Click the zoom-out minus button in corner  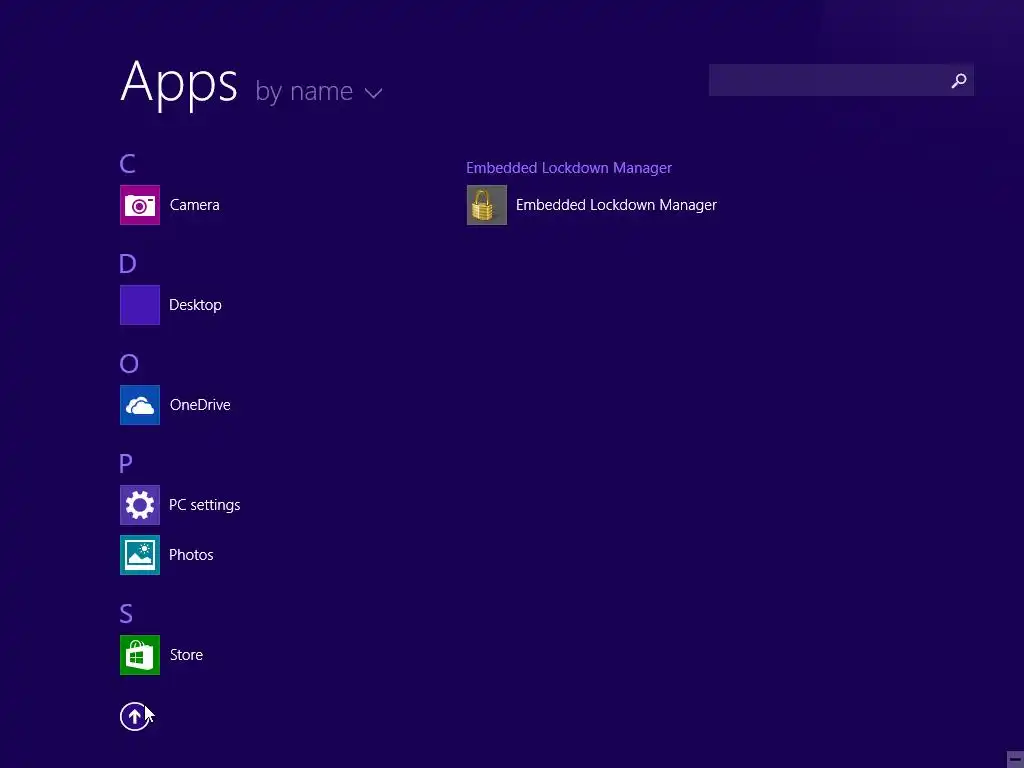tap(1015, 759)
